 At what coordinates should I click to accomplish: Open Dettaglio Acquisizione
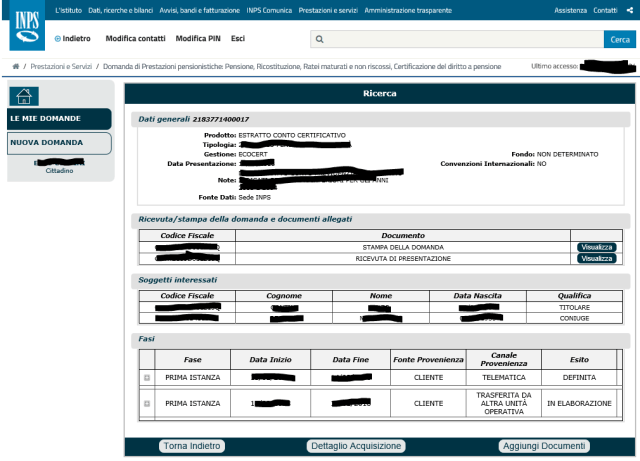coord(357,446)
